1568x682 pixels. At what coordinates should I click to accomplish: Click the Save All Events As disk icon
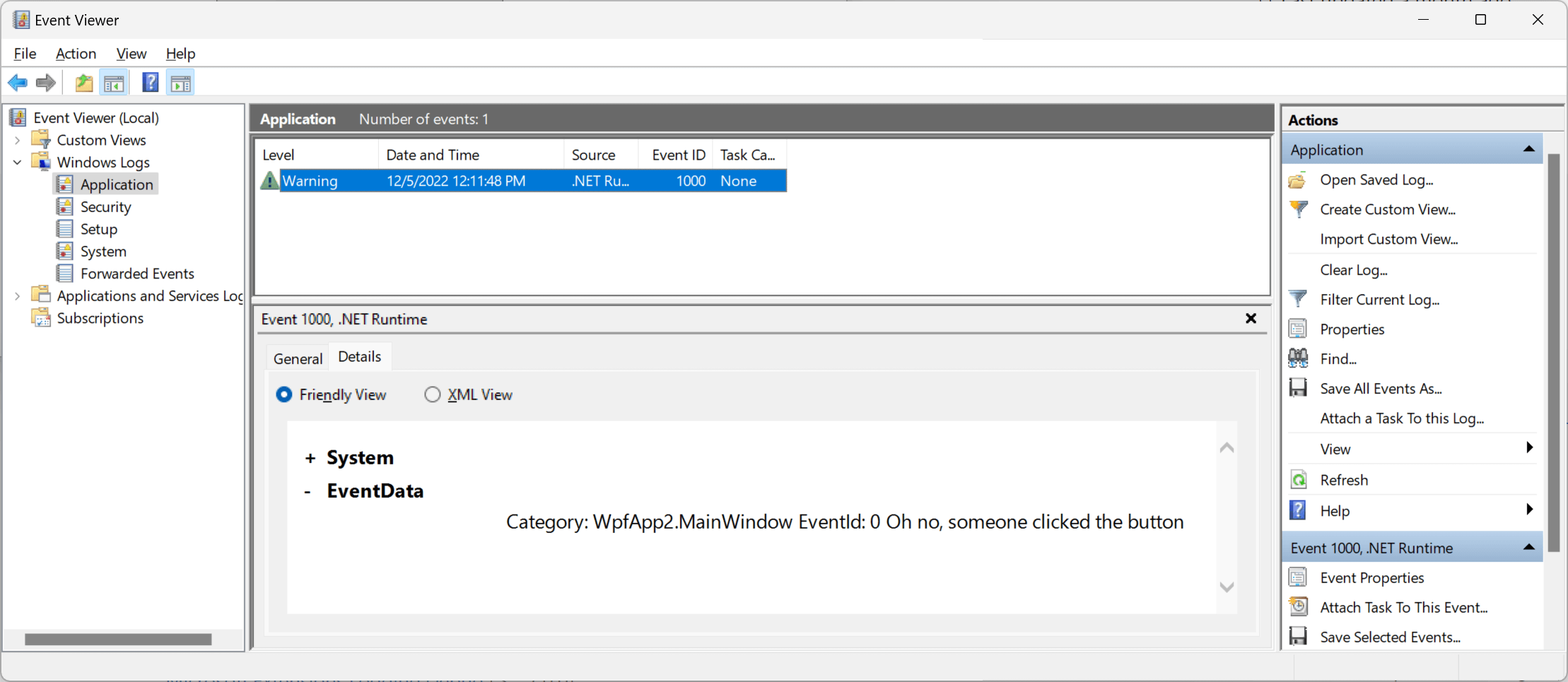pos(1299,388)
